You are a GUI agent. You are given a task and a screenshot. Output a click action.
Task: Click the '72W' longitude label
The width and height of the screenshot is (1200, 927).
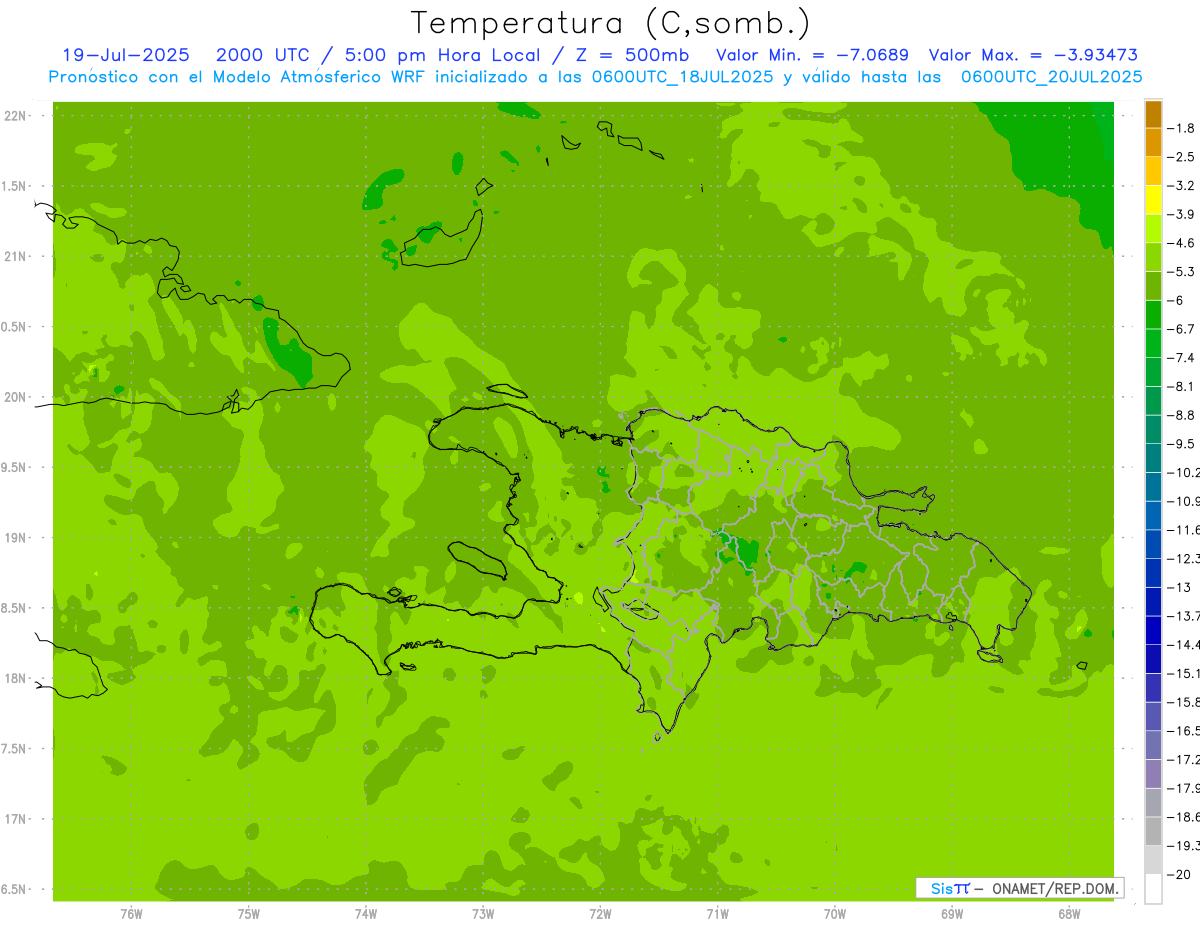[x=601, y=914]
